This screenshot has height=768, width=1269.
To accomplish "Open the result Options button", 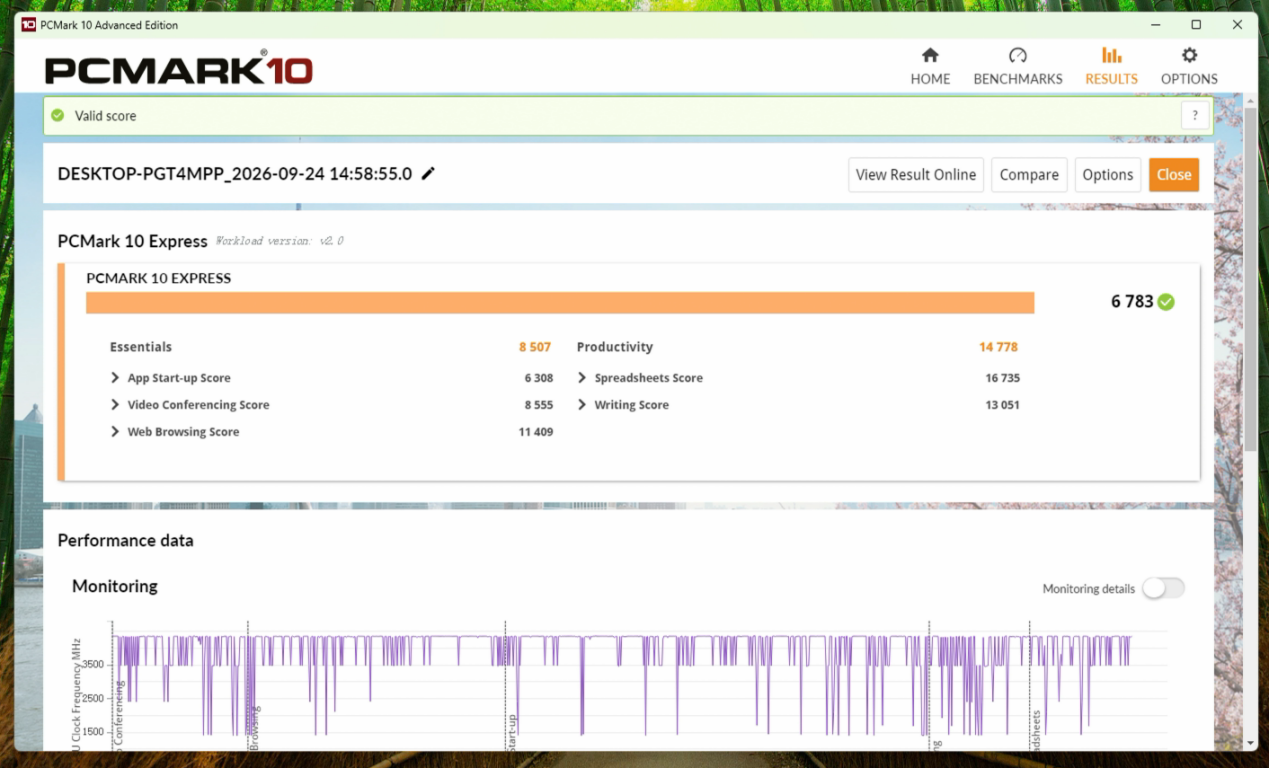I will click(x=1108, y=175).
